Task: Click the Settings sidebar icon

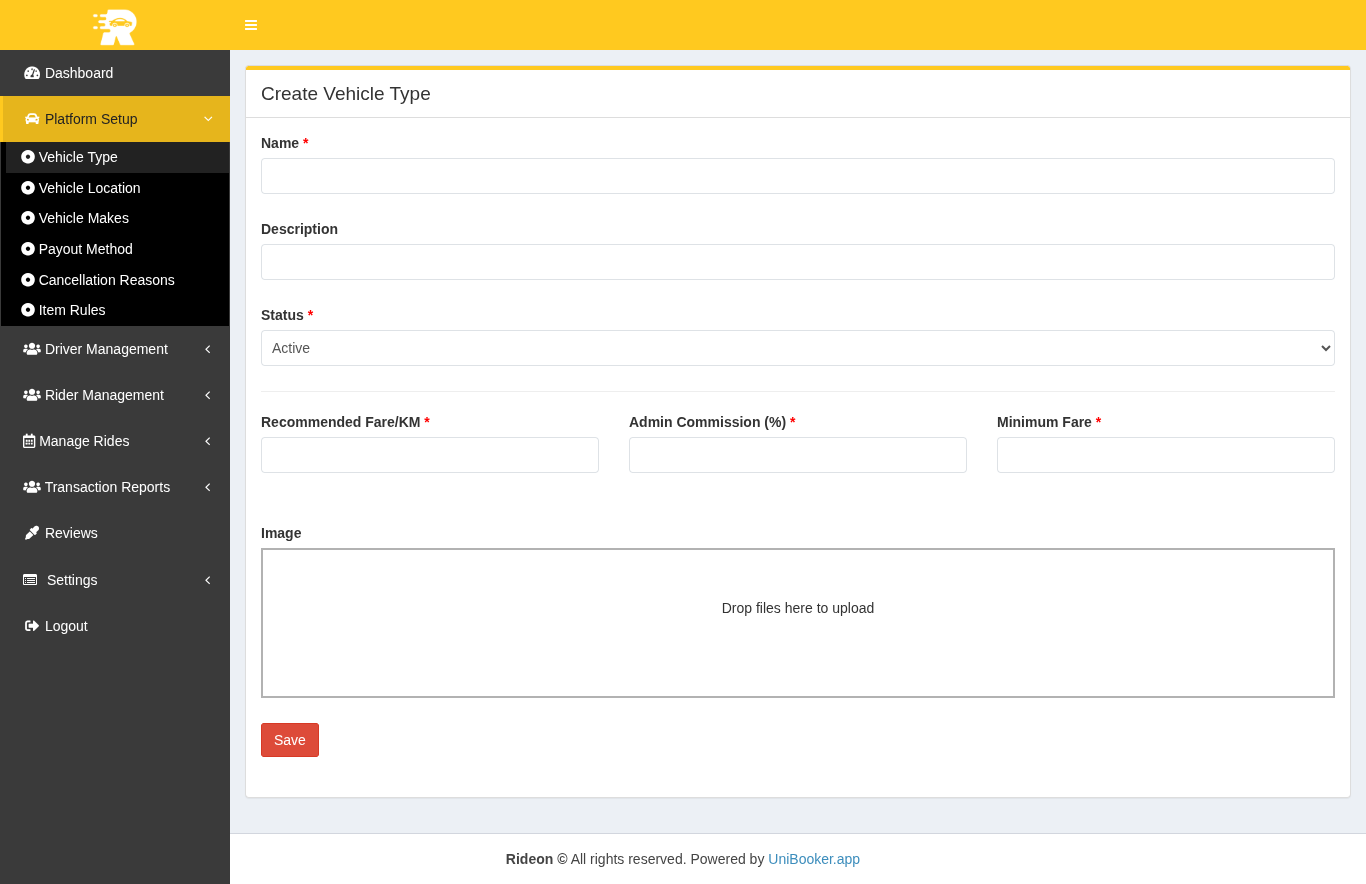Action: click(30, 580)
